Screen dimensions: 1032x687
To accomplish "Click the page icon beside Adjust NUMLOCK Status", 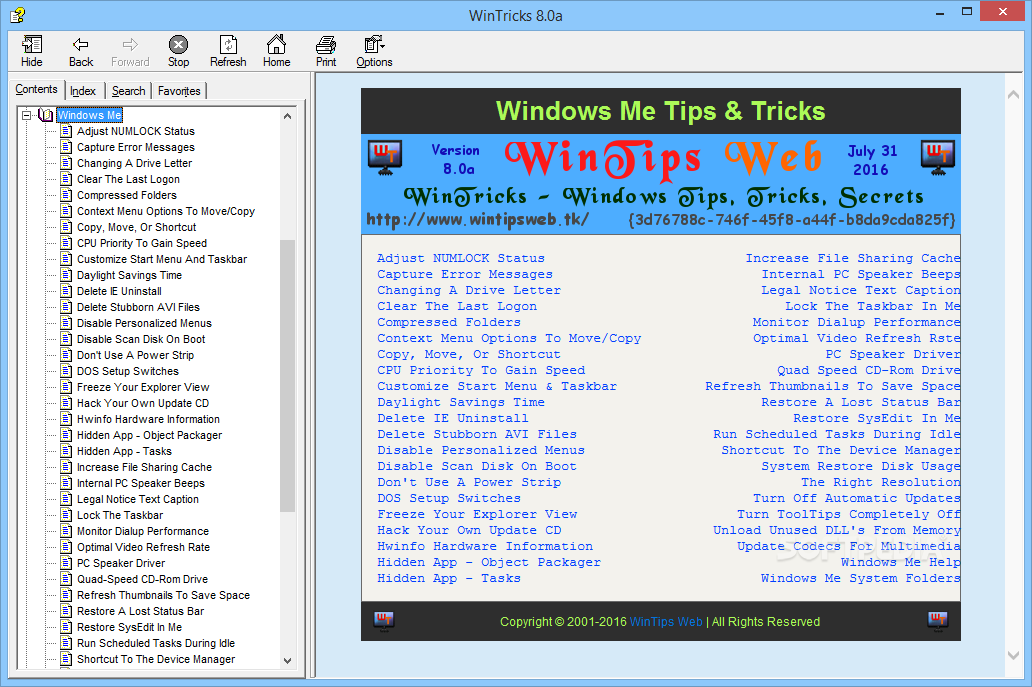I will (x=66, y=131).
